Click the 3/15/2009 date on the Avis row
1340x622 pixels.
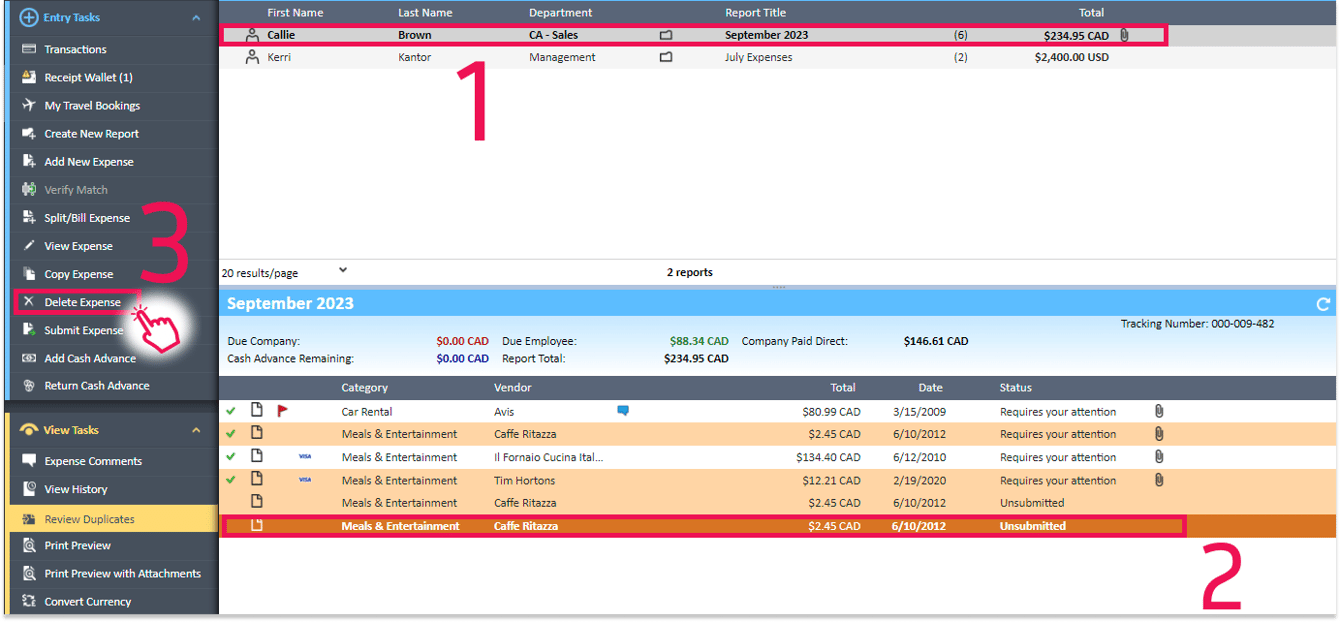(x=919, y=411)
